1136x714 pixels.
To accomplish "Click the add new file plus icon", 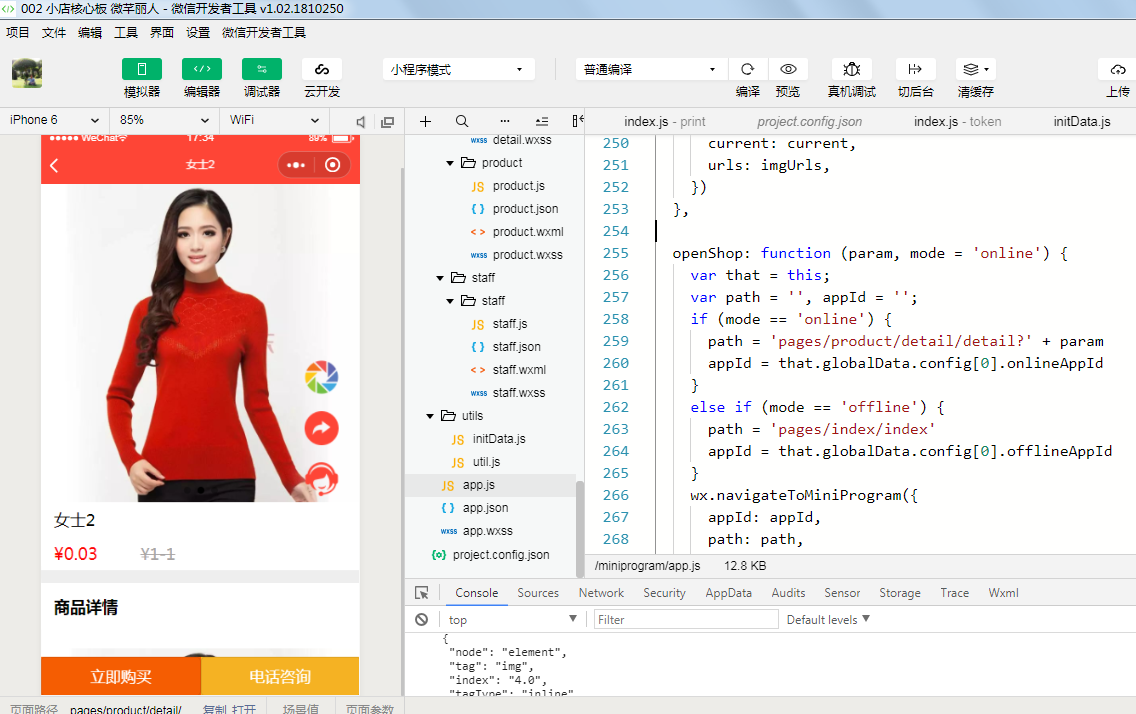I will coord(425,121).
